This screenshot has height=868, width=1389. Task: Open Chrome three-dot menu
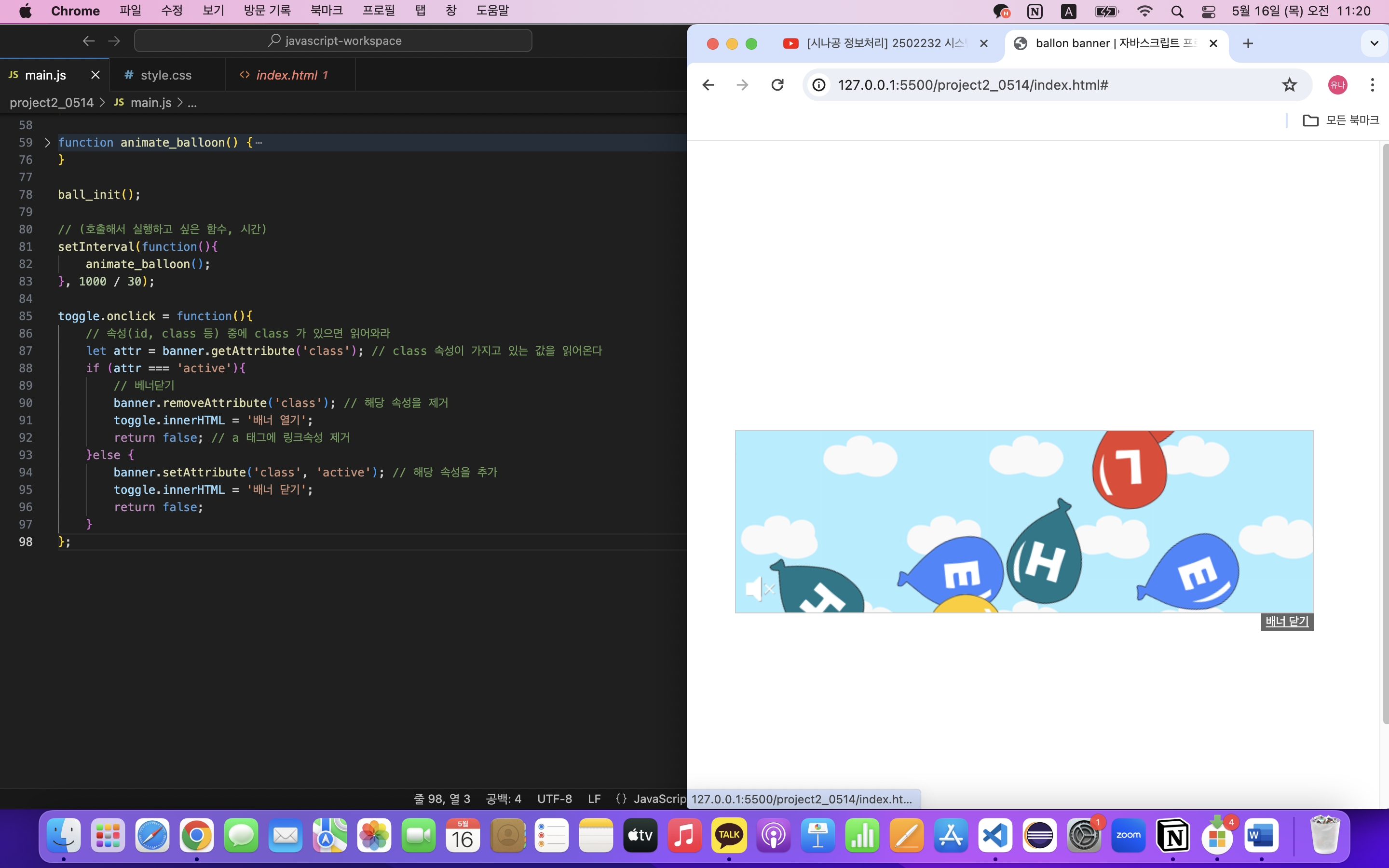(1372, 85)
